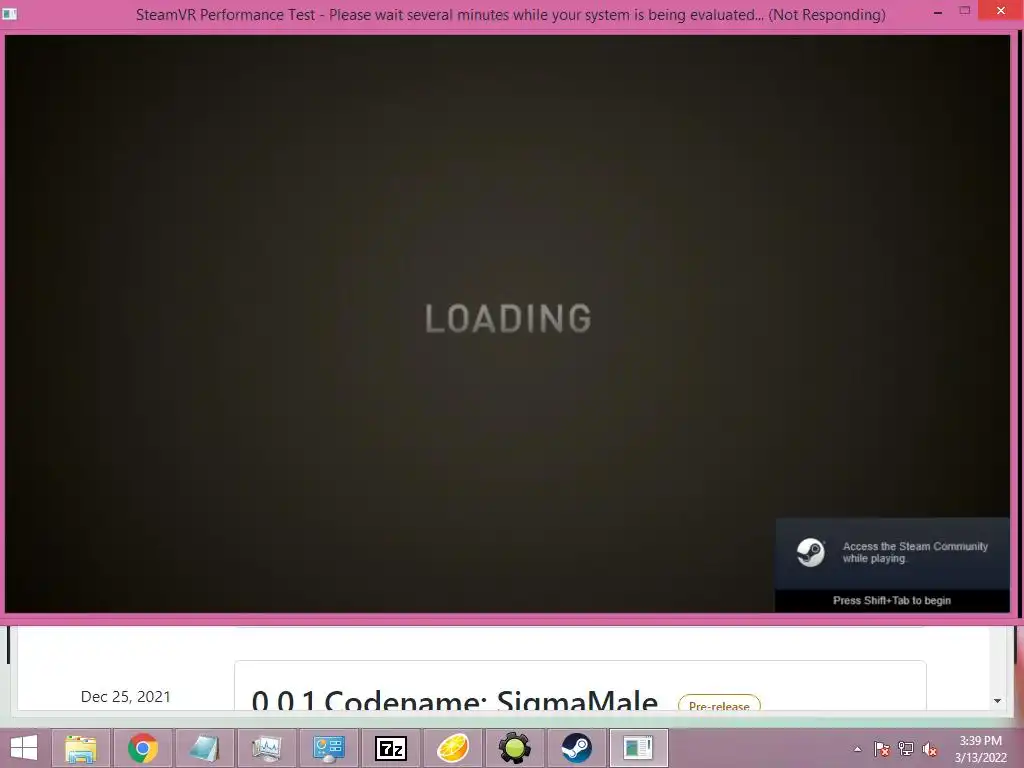Viewport: 1024px width, 768px height.
Task: Close the not responding SteamVR window
Action: point(1001,11)
